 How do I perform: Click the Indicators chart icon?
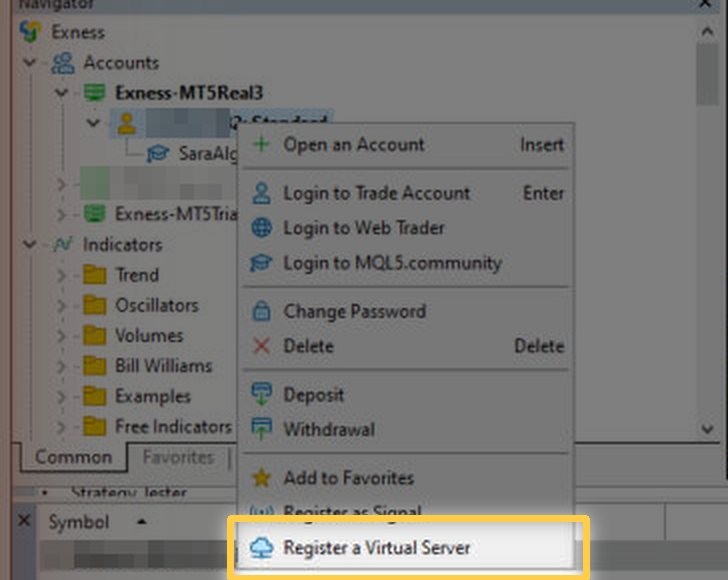point(63,244)
